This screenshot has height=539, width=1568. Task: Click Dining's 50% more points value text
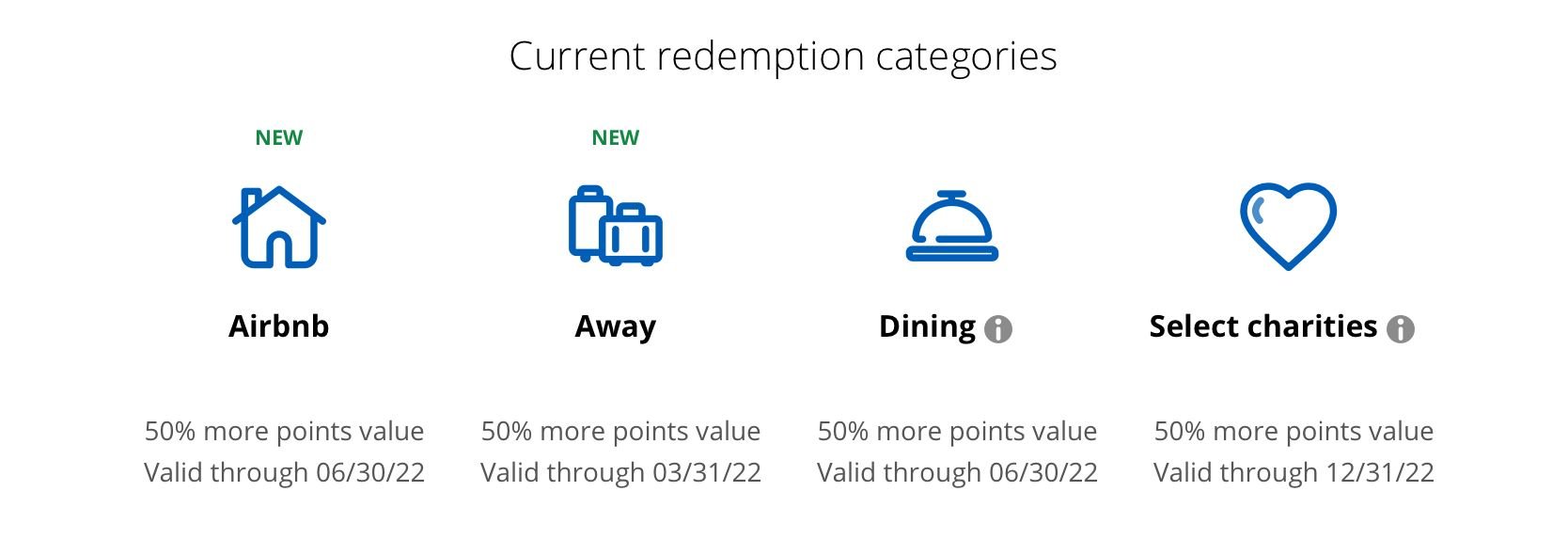pyautogui.click(x=957, y=431)
